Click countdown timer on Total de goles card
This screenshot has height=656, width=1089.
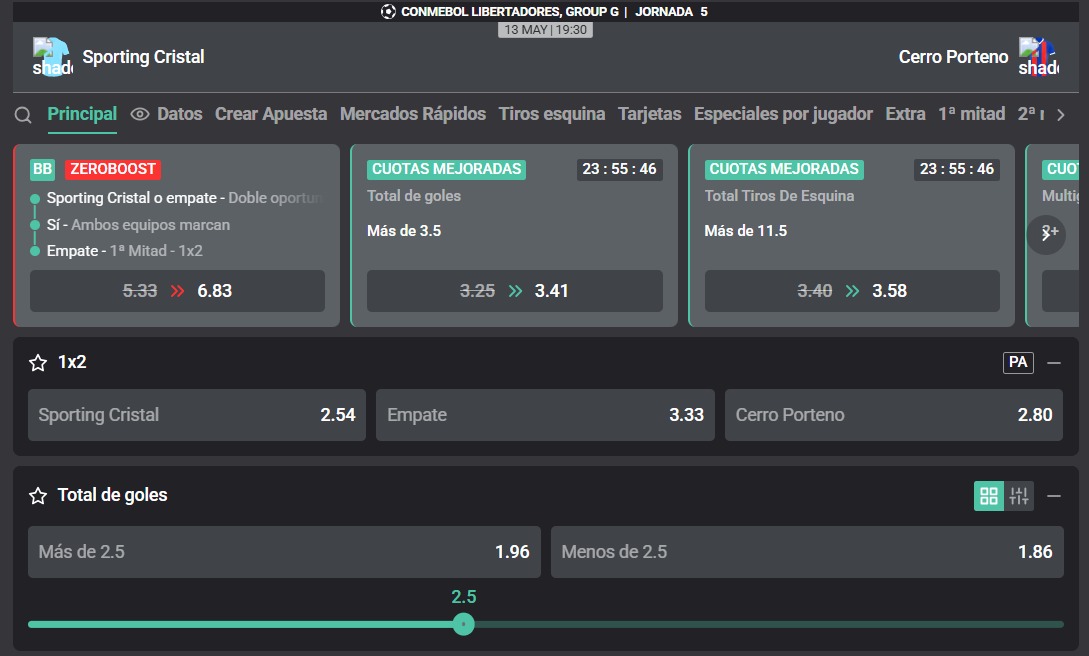coord(620,169)
